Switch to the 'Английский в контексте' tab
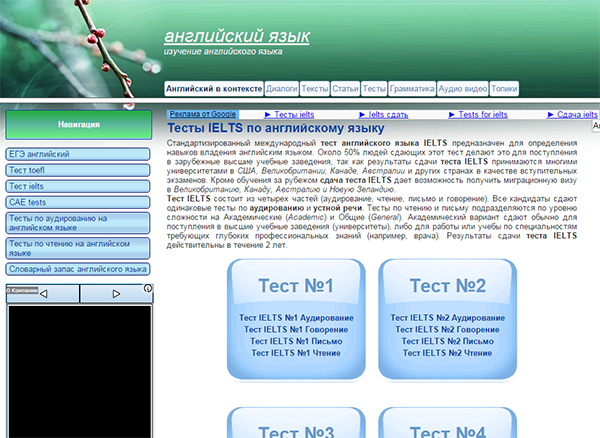The width and height of the screenshot is (600, 438). 214,89
